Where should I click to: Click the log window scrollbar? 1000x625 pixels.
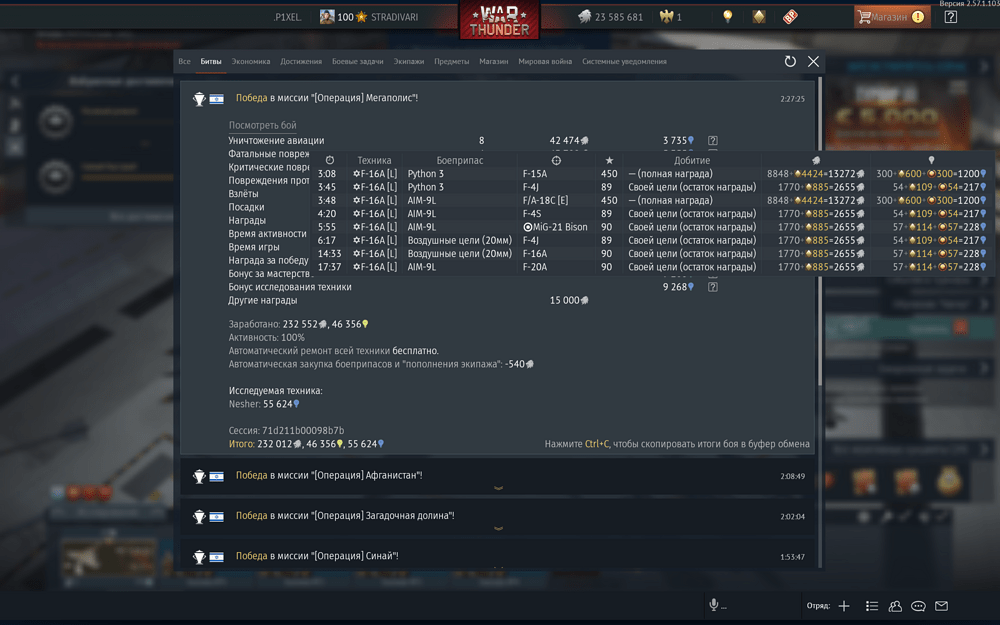[820, 231]
